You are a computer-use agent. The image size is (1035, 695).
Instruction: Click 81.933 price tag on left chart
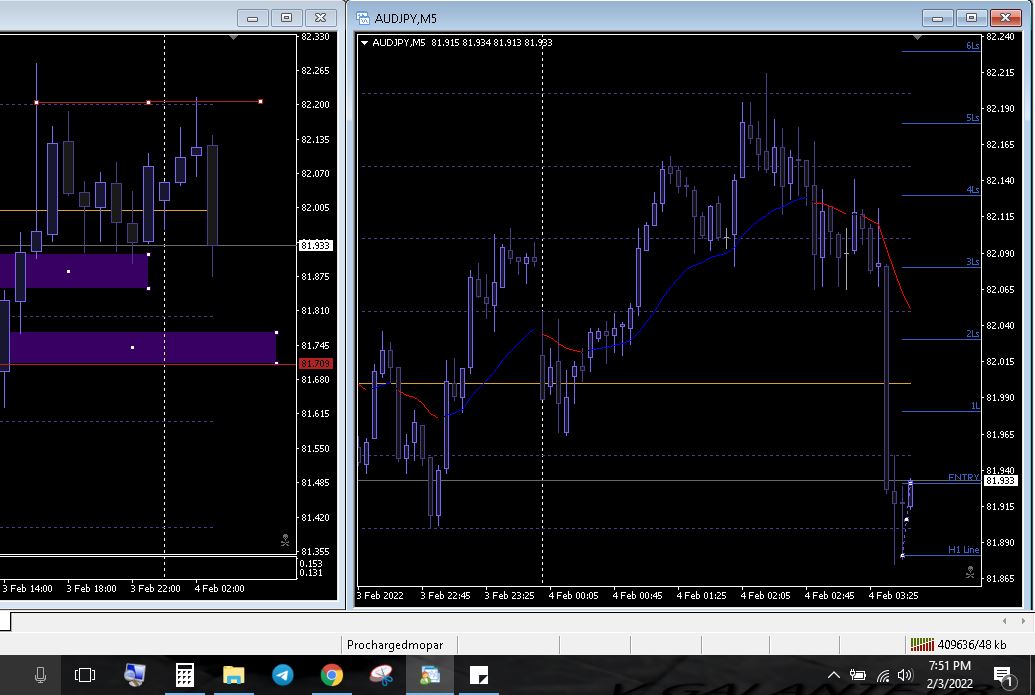(x=316, y=245)
